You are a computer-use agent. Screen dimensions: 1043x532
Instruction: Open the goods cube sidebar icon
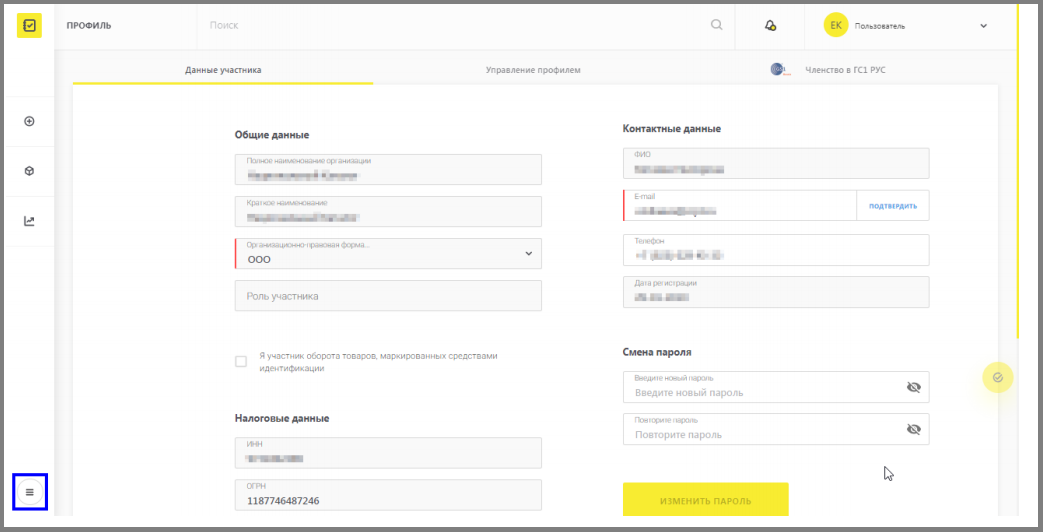[29, 172]
